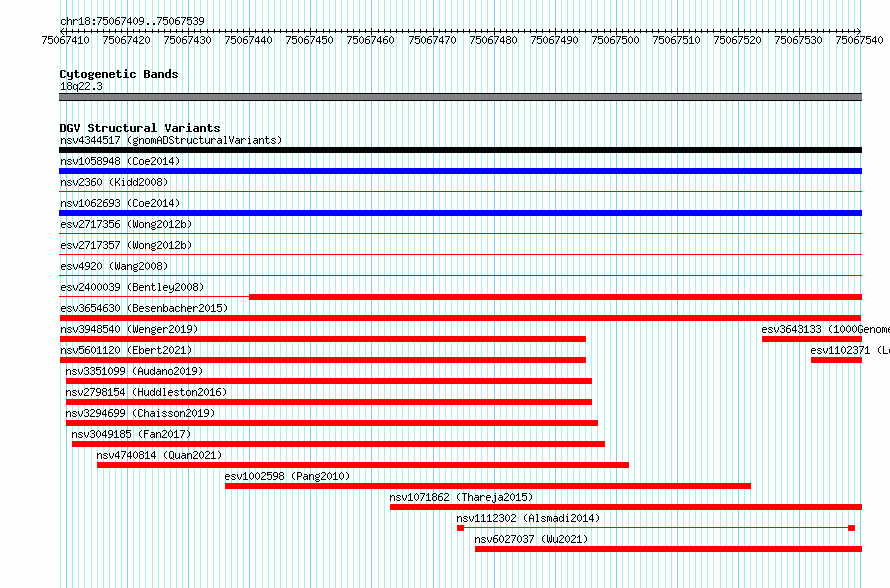Open esv2717356 (Wong2012b) entry
This screenshot has width=890, height=588.
point(126,224)
